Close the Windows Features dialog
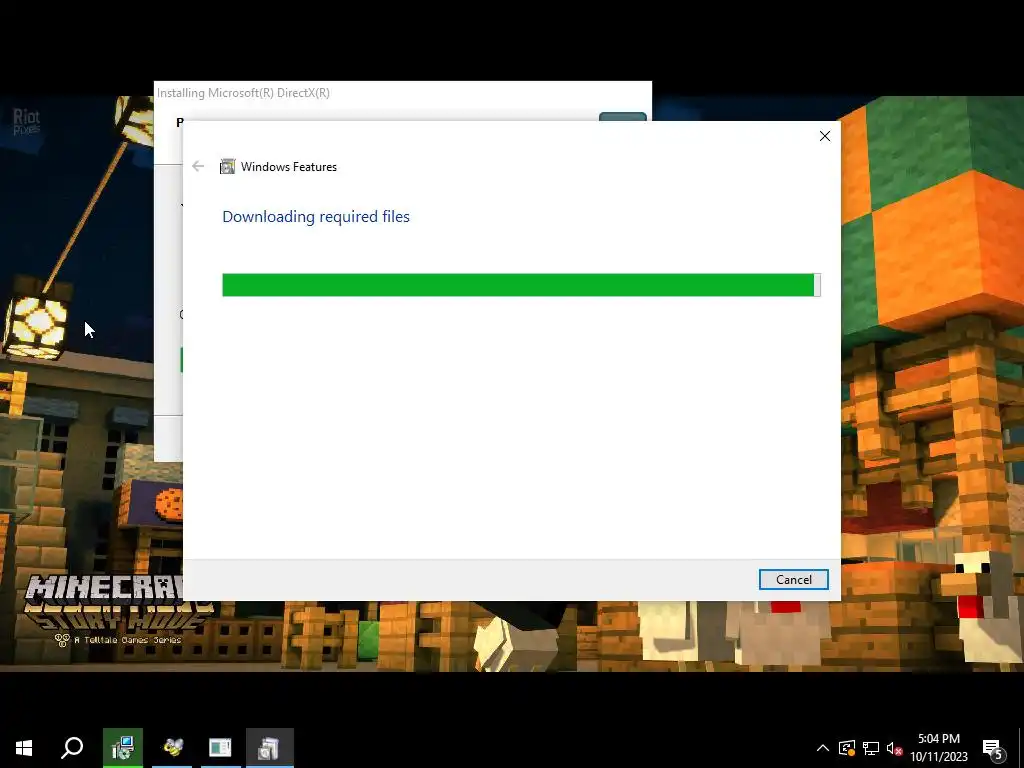This screenshot has height=768, width=1024. (x=825, y=136)
